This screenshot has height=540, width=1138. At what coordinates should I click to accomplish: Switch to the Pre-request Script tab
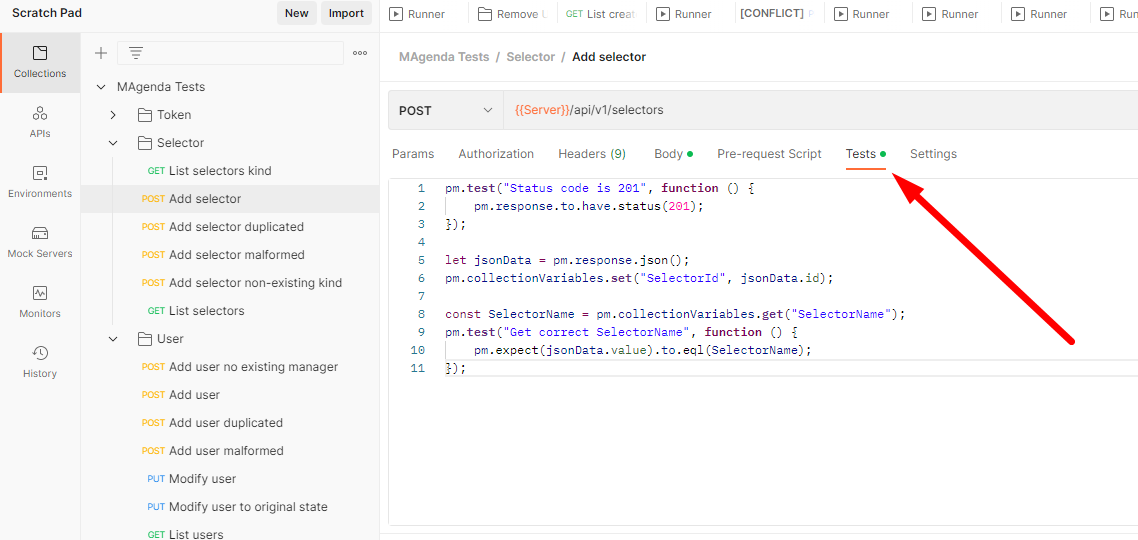click(769, 154)
